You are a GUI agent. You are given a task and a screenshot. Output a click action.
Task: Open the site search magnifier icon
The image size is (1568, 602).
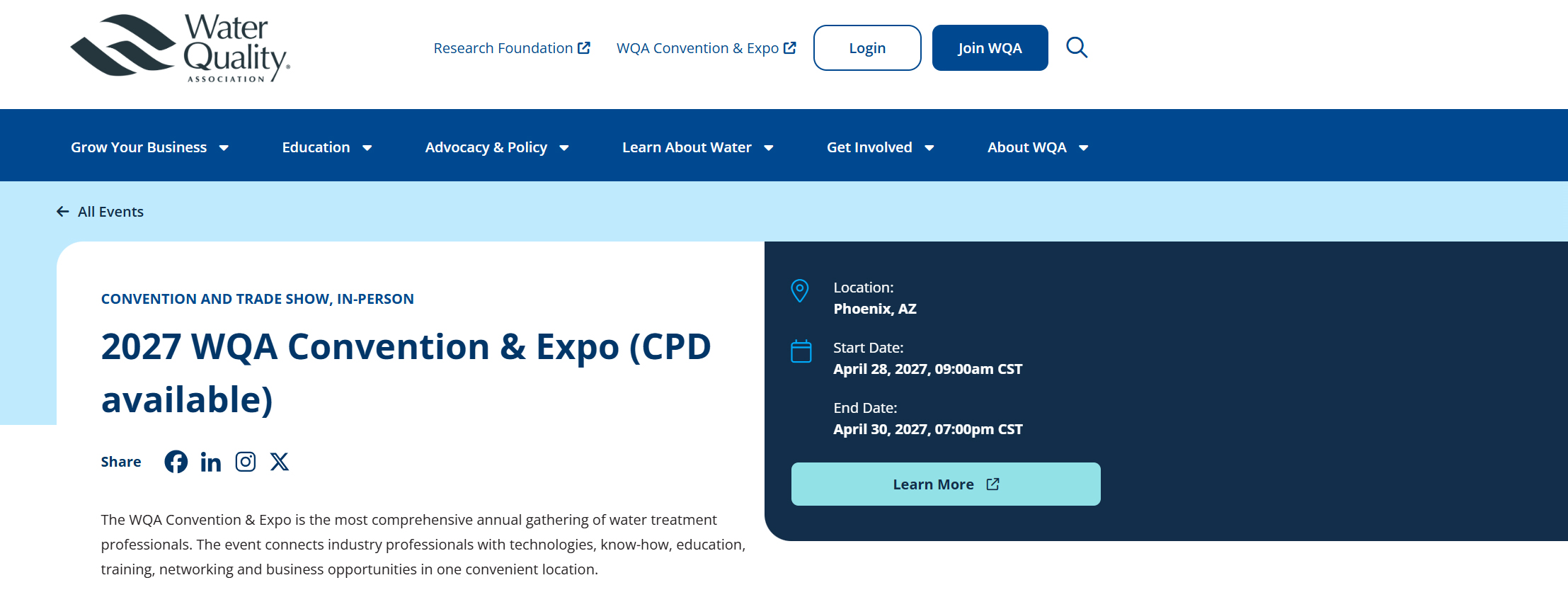pos(1077,47)
